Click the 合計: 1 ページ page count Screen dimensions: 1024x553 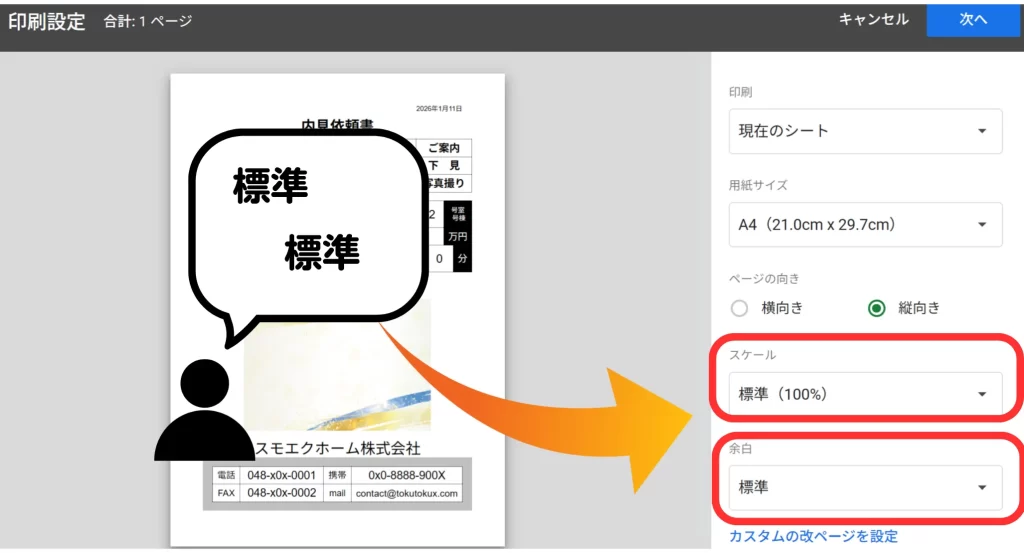(x=148, y=22)
